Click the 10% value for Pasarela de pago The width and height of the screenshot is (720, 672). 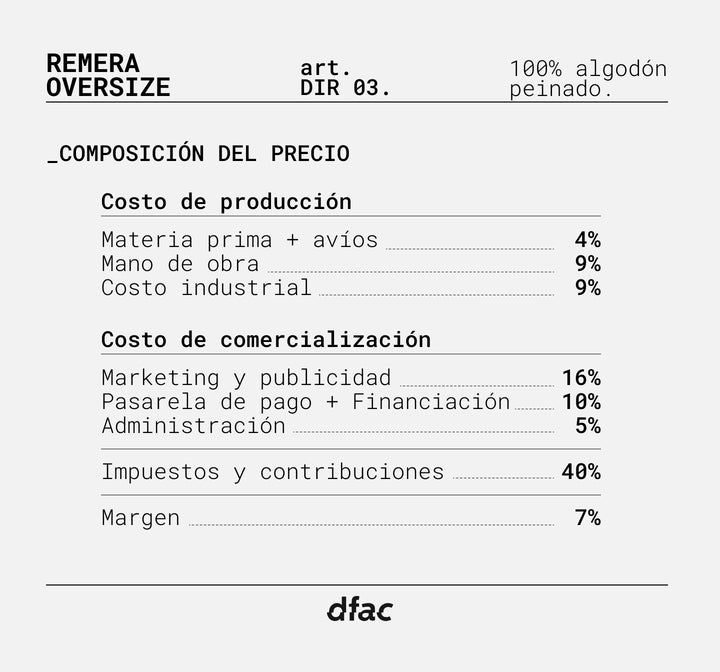pyautogui.click(x=581, y=402)
